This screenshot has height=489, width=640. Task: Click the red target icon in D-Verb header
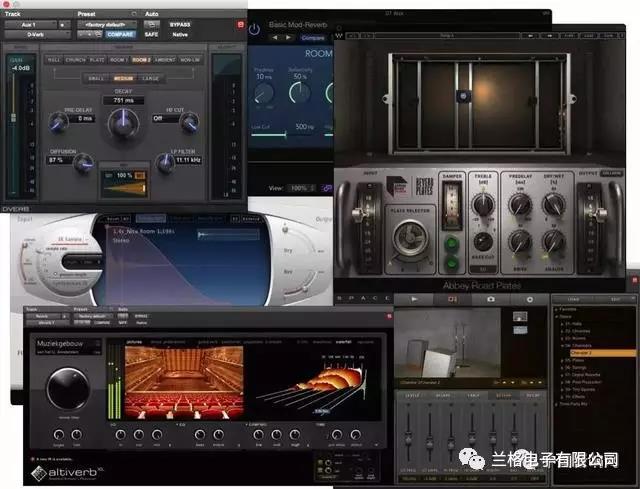(240, 25)
